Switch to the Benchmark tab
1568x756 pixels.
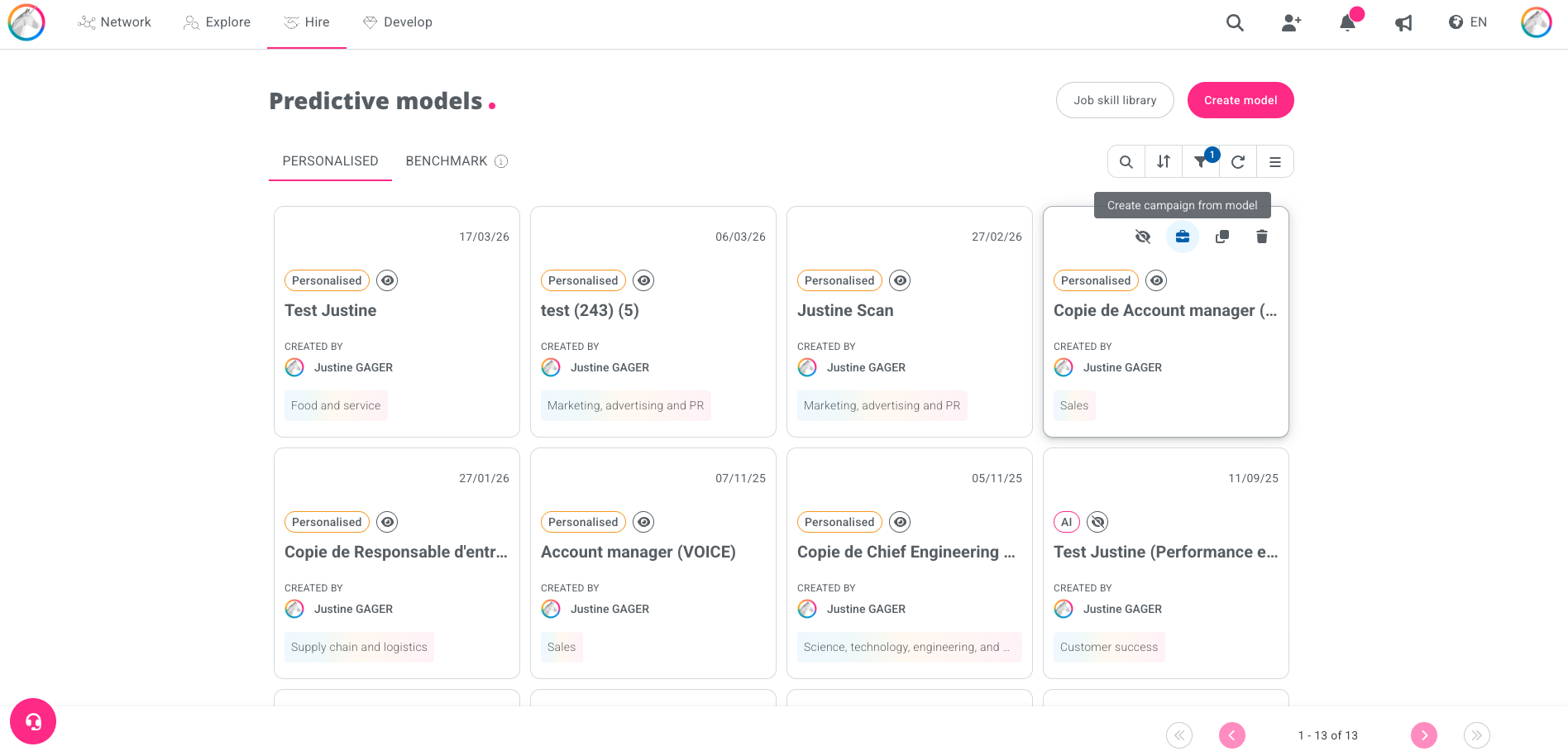[x=447, y=161]
